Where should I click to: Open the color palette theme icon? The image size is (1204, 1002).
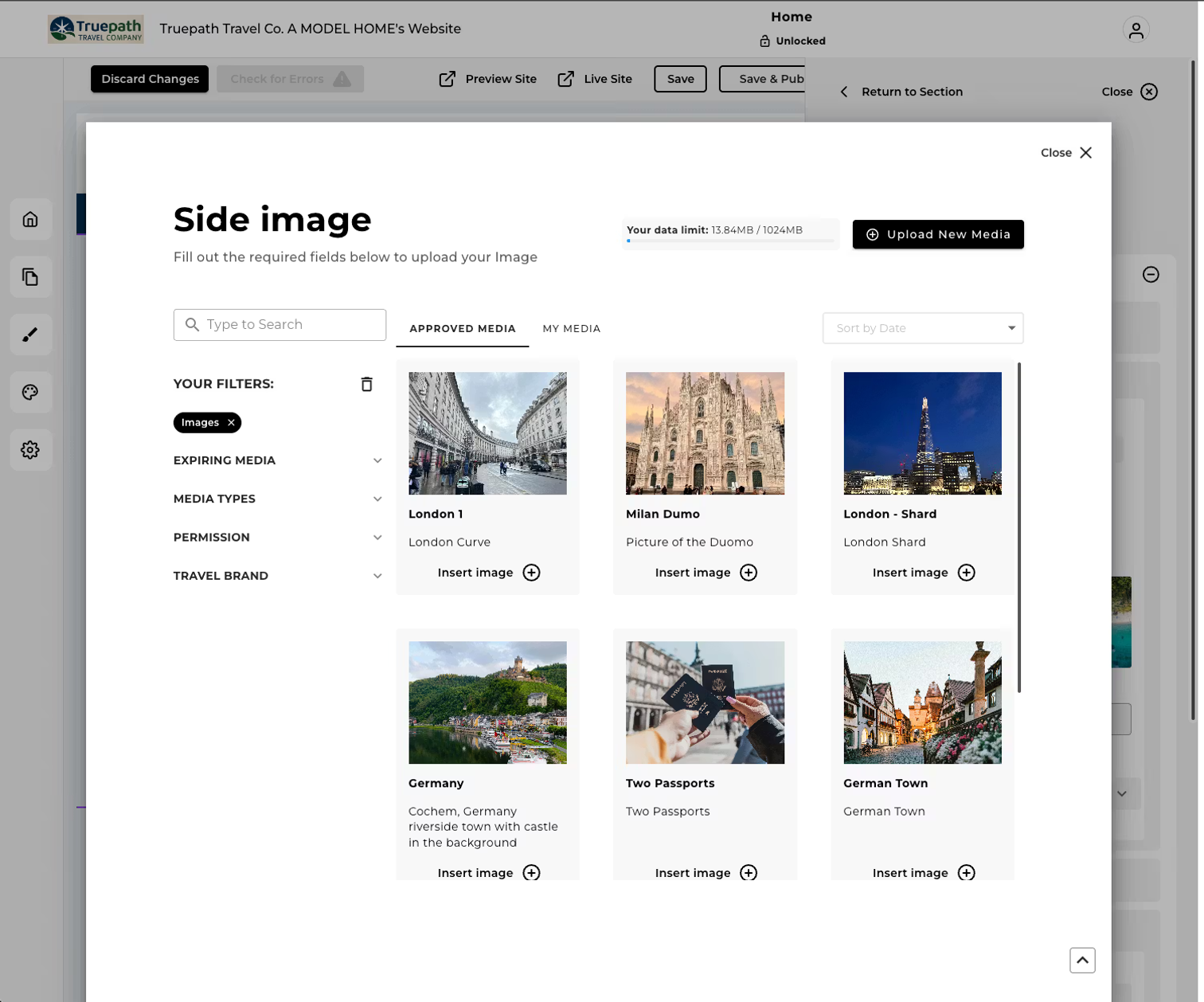[x=30, y=392]
